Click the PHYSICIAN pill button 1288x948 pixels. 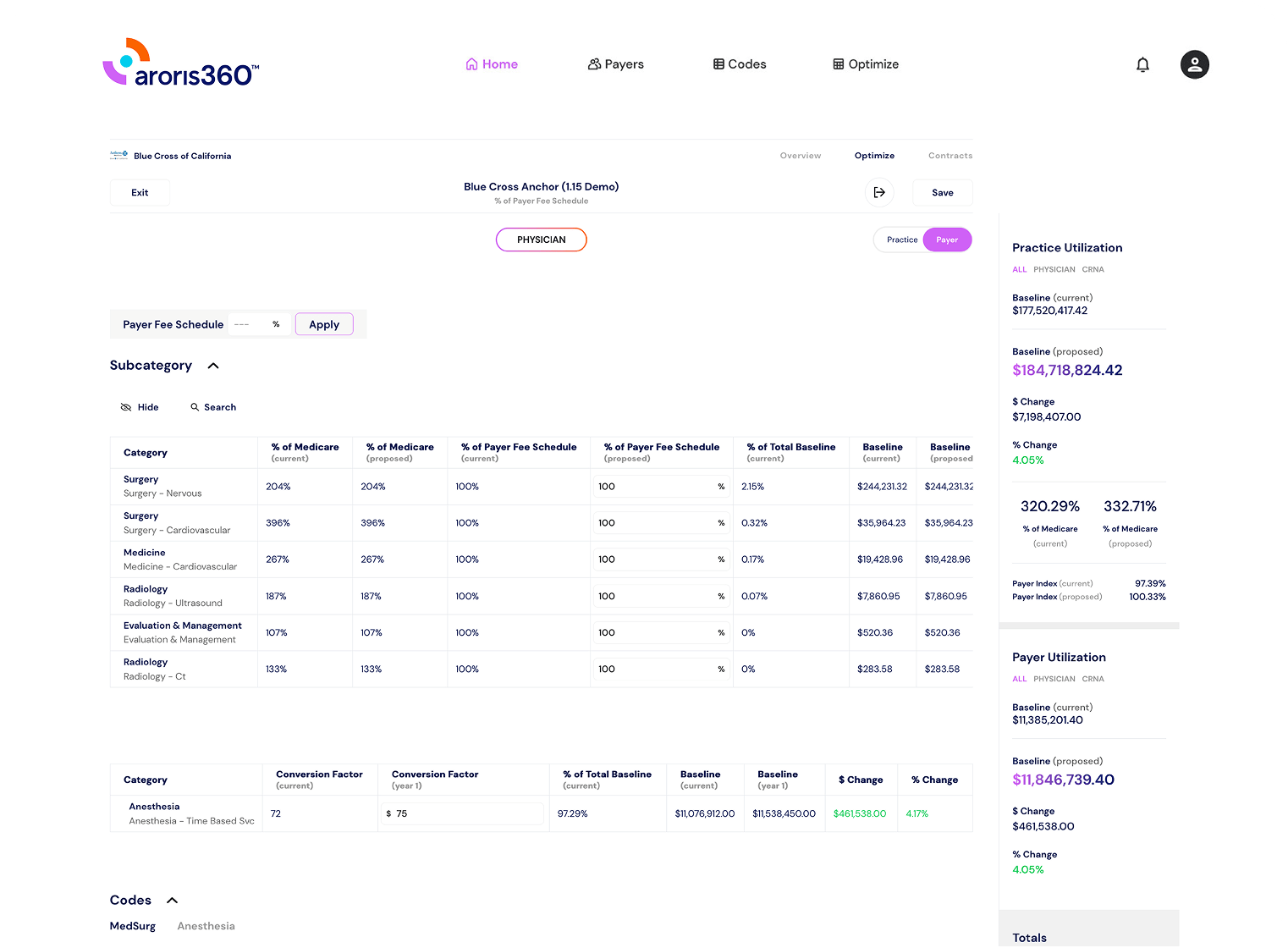(x=542, y=240)
